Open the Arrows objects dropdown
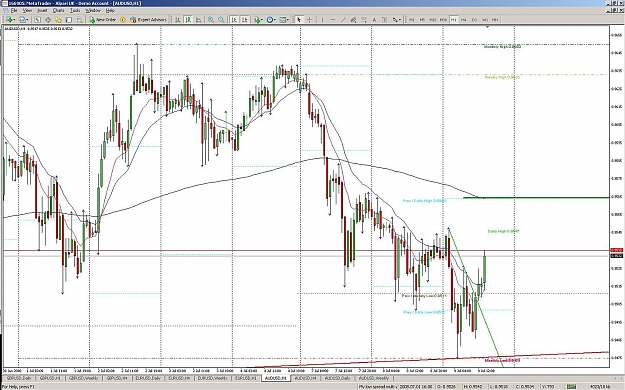The image size is (625, 390). point(397,19)
